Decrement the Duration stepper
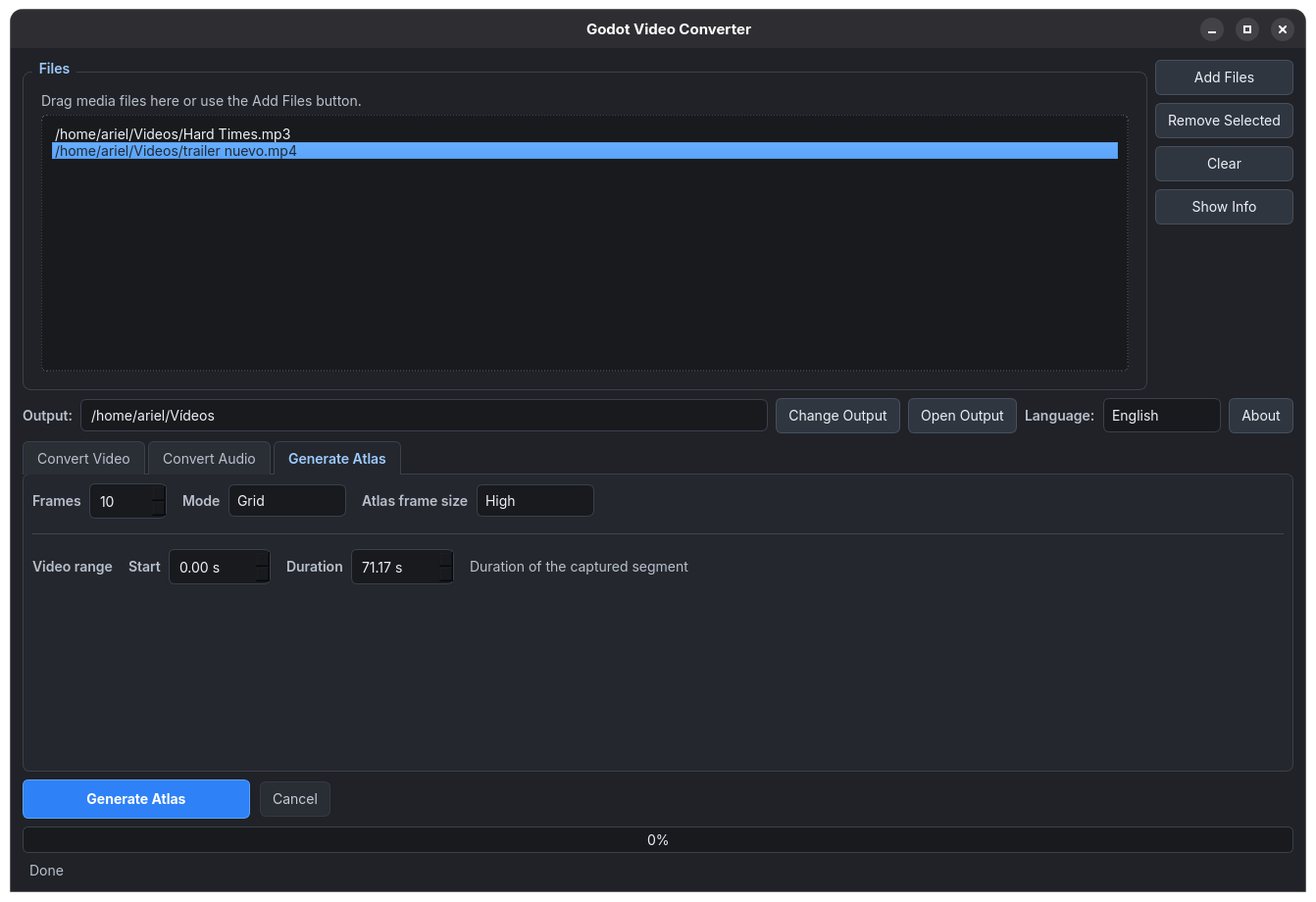 point(445,575)
